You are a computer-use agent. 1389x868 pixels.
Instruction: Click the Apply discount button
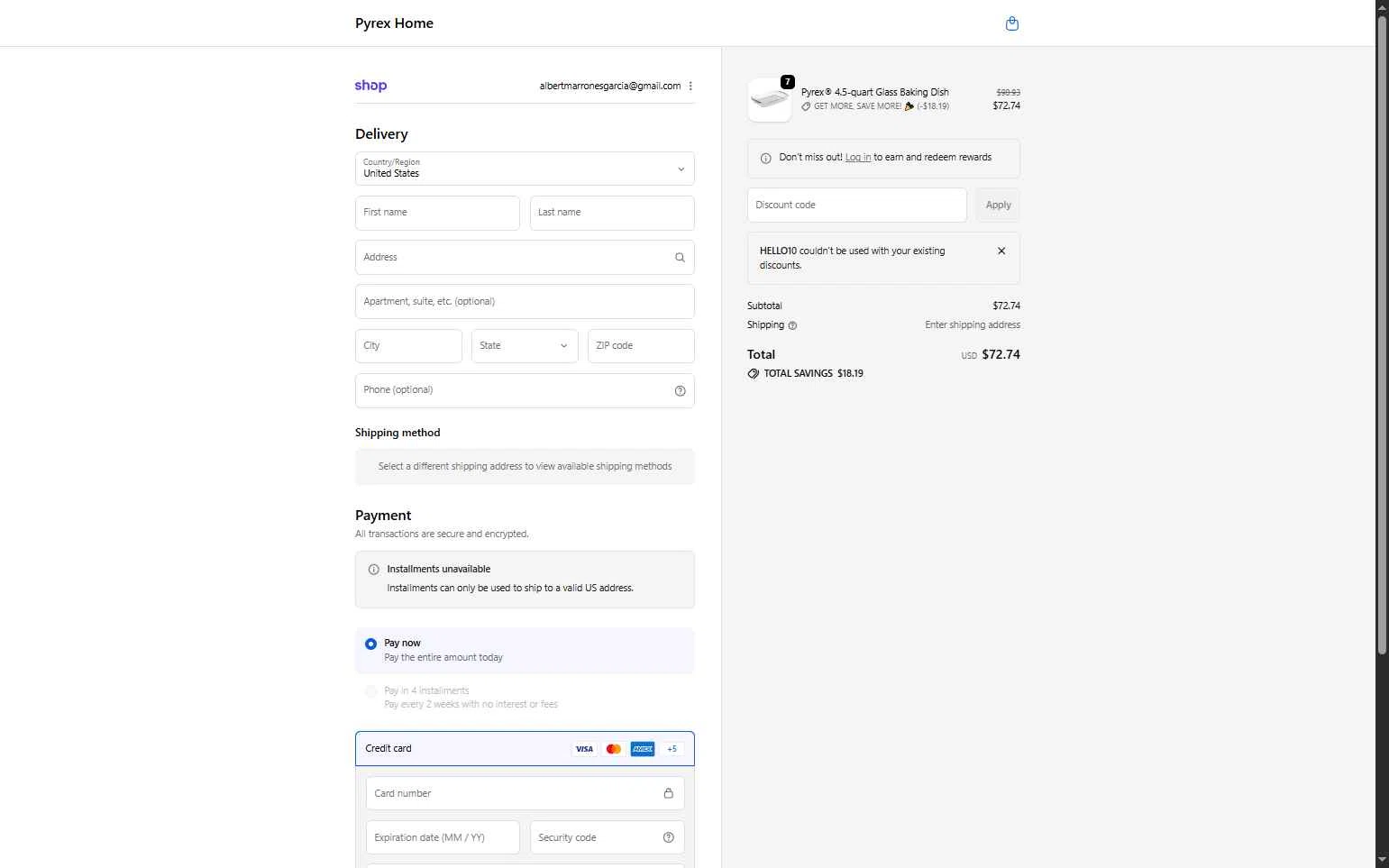[998, 206]
